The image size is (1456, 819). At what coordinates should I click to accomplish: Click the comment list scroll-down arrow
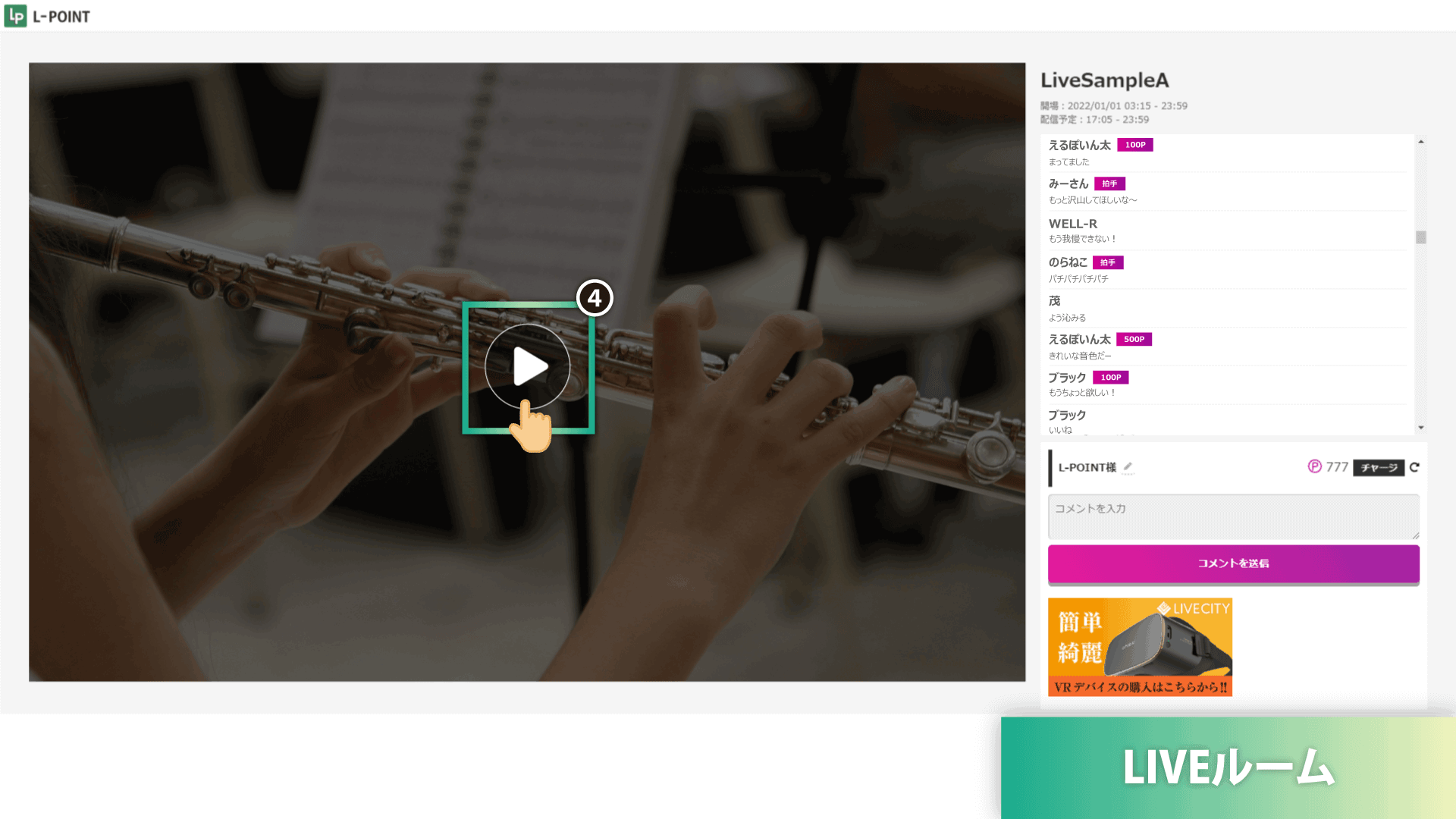click(x=1421, y=428)
